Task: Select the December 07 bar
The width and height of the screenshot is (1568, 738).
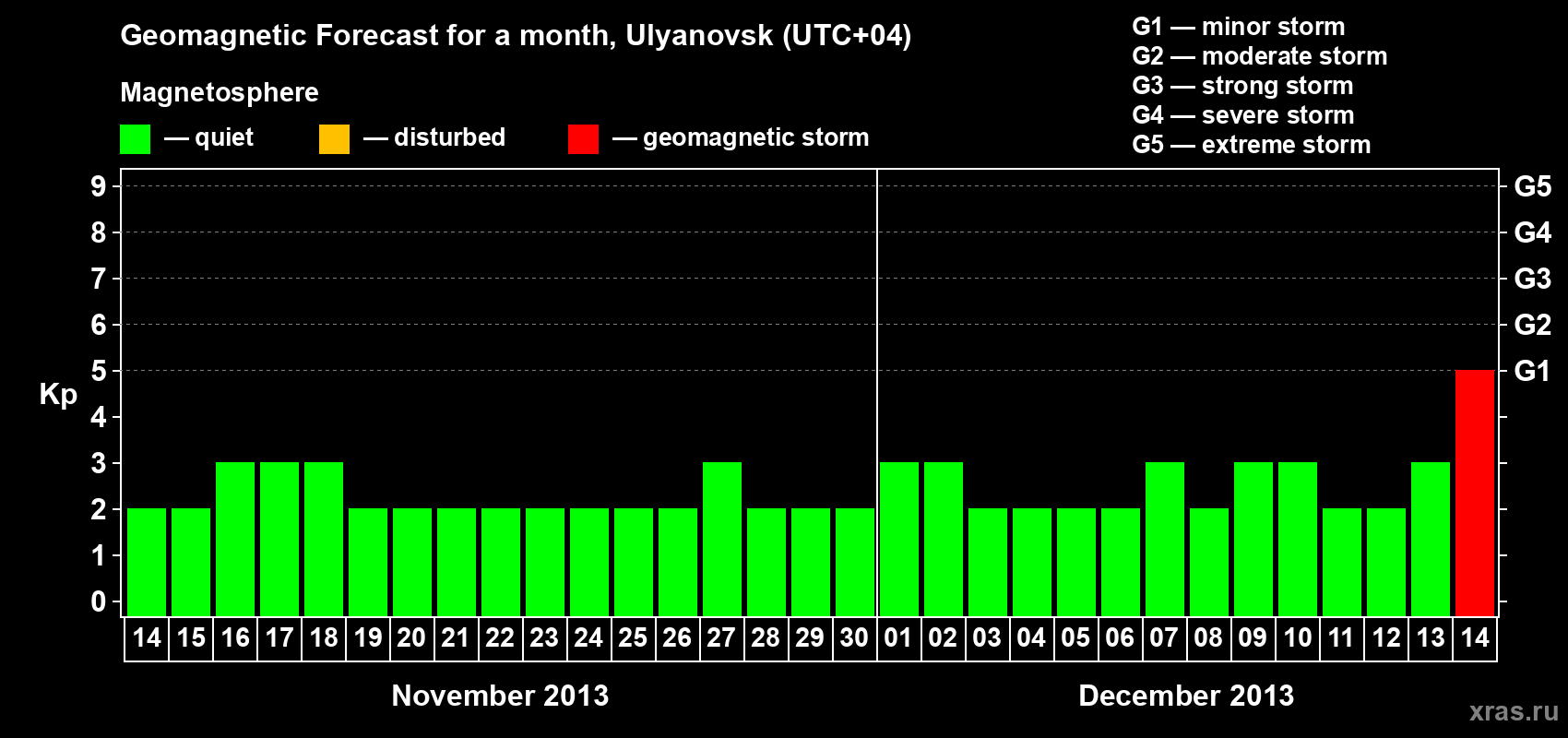Action: pyautogui.click(x=1165, y=539)
